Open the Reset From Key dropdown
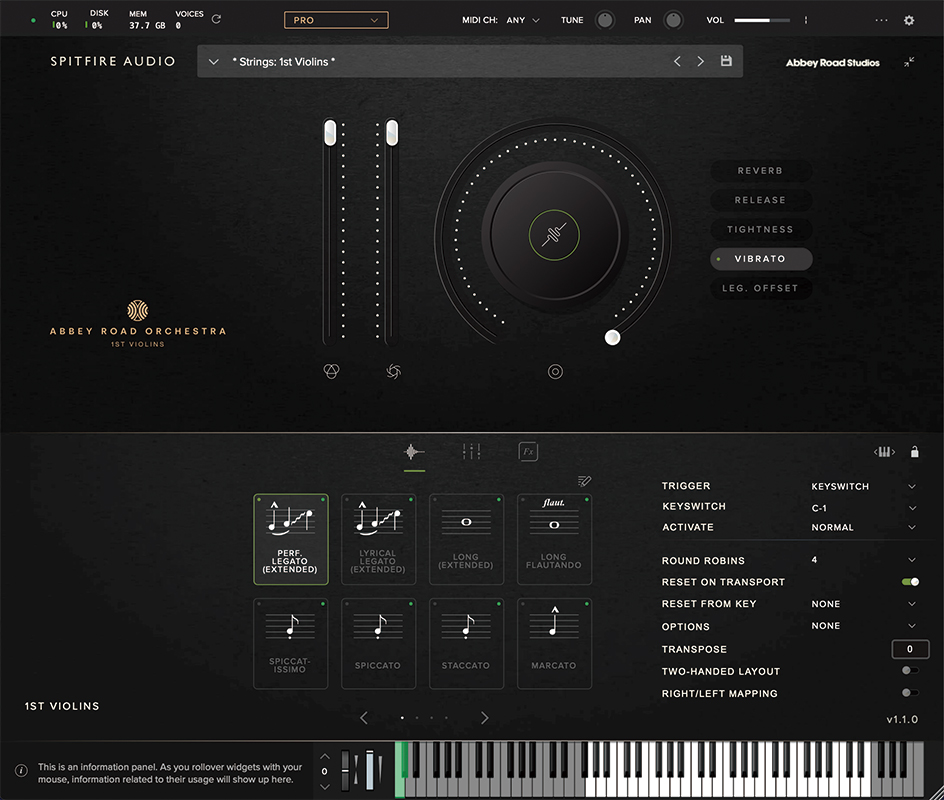The height and width of the screenshot is (800, 944). 863,604
